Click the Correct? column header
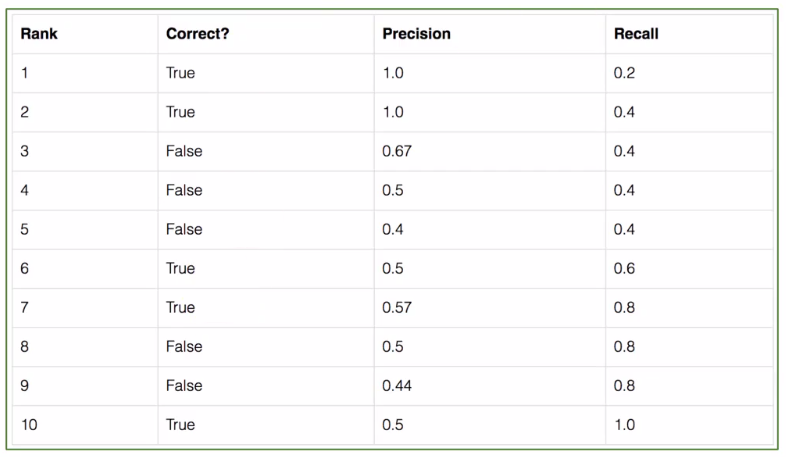Screen dimensions: 786x457 click(196, 34)
